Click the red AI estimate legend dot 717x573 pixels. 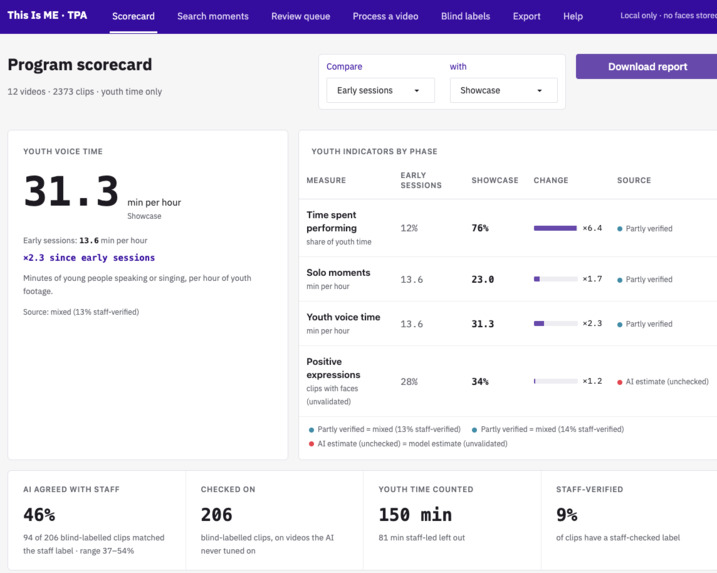[311, 444]
